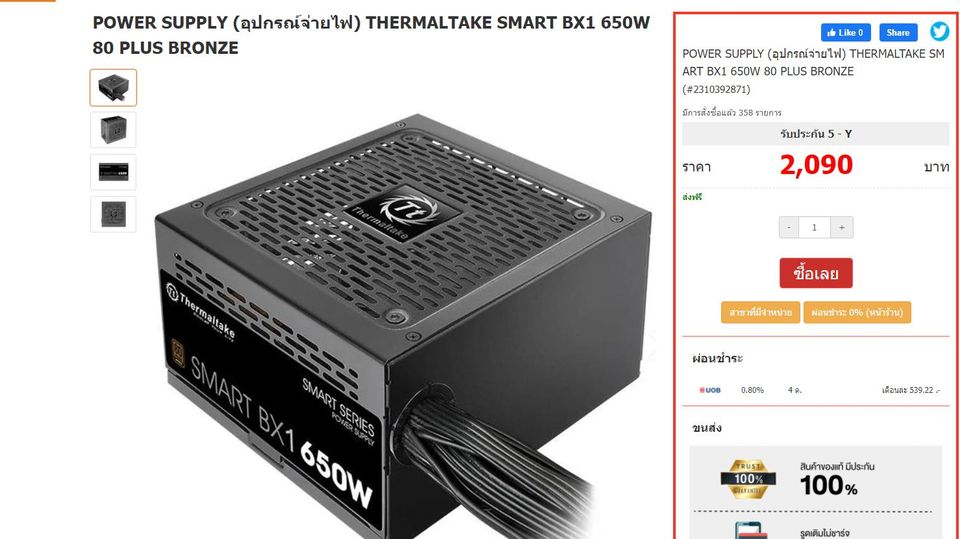
Task: Click the product title heading
Action: pyautogui.click(x=371, y=35)
